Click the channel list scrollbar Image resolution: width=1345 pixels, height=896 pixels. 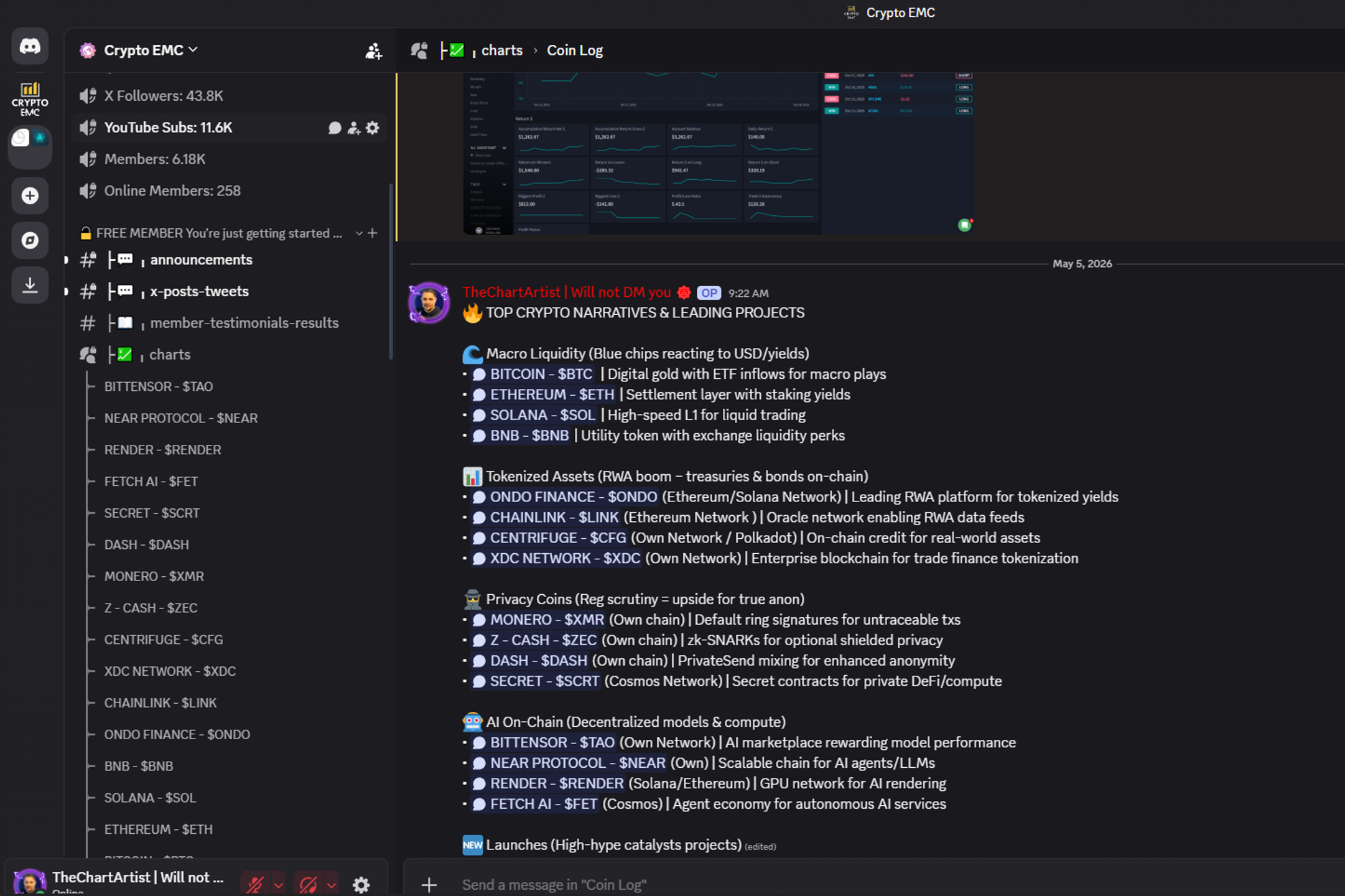(x=391, y=271)
